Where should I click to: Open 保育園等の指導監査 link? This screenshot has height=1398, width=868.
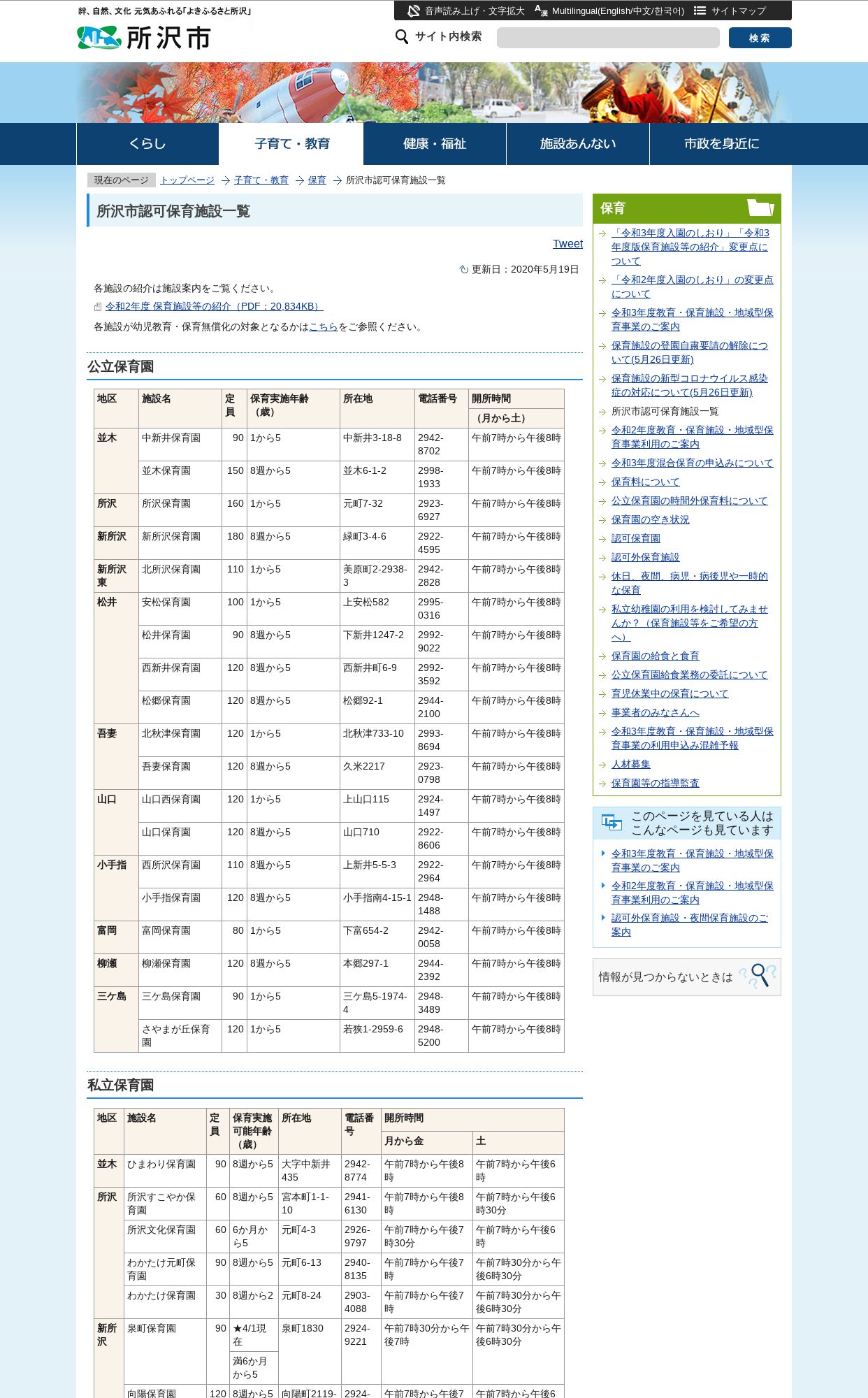click(655, 783)
